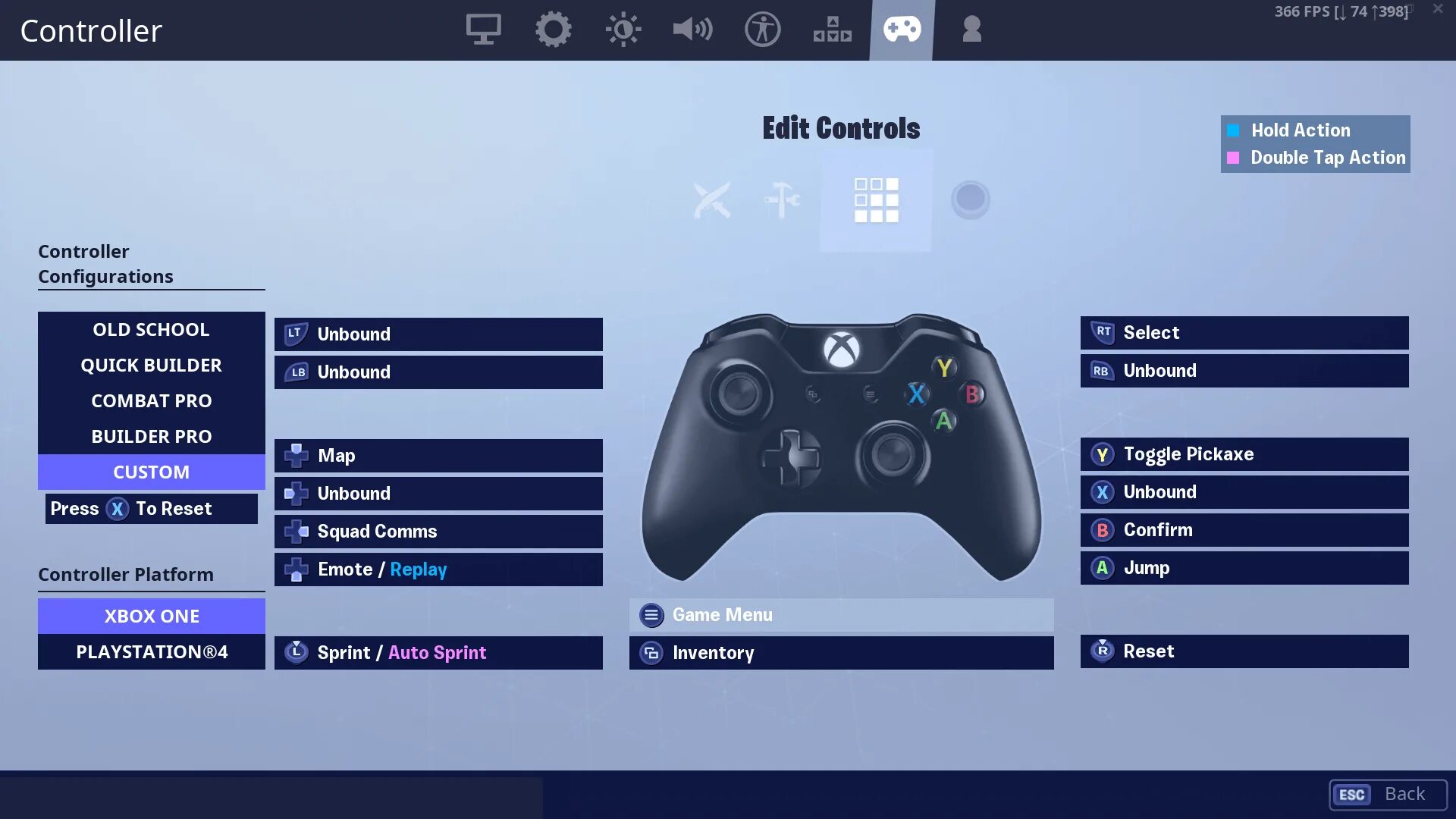Expand OLD SCHOOL configuration option
Image resolution: width=1456 pixels, height=819 pixels.
point(151,329)
